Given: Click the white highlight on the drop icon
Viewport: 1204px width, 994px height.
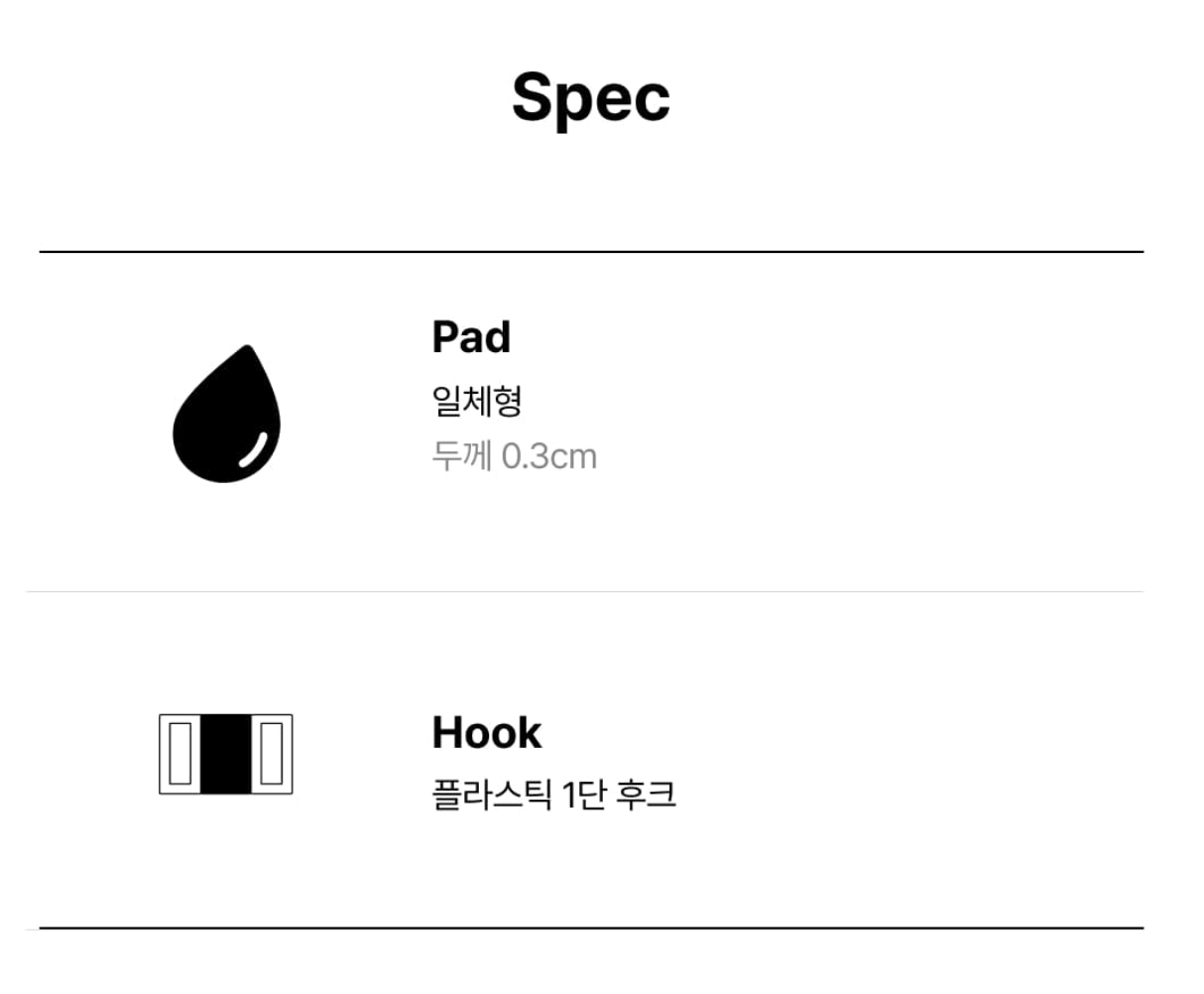Looking at the screenshot, I should coord(254,448).
